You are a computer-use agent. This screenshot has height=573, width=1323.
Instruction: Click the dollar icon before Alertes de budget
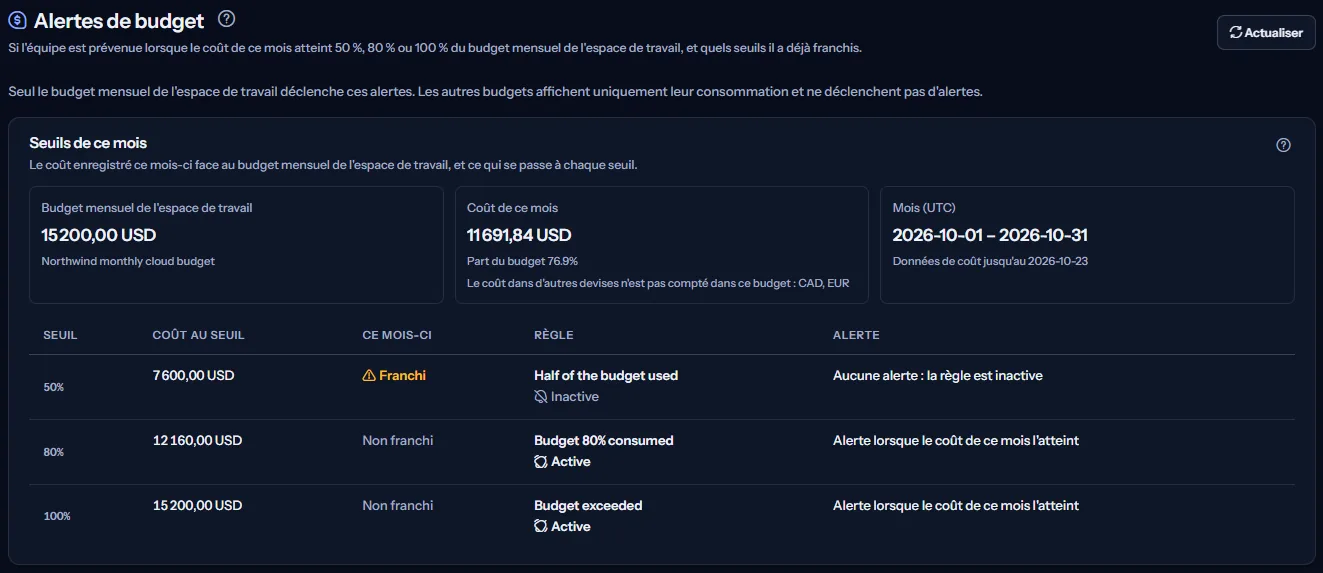pyautogui.click(x=17, y=20)
